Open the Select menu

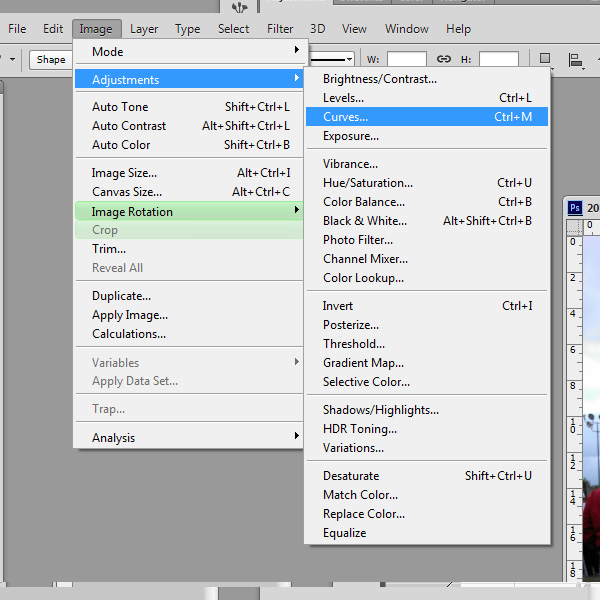click(x=233, y=29)
